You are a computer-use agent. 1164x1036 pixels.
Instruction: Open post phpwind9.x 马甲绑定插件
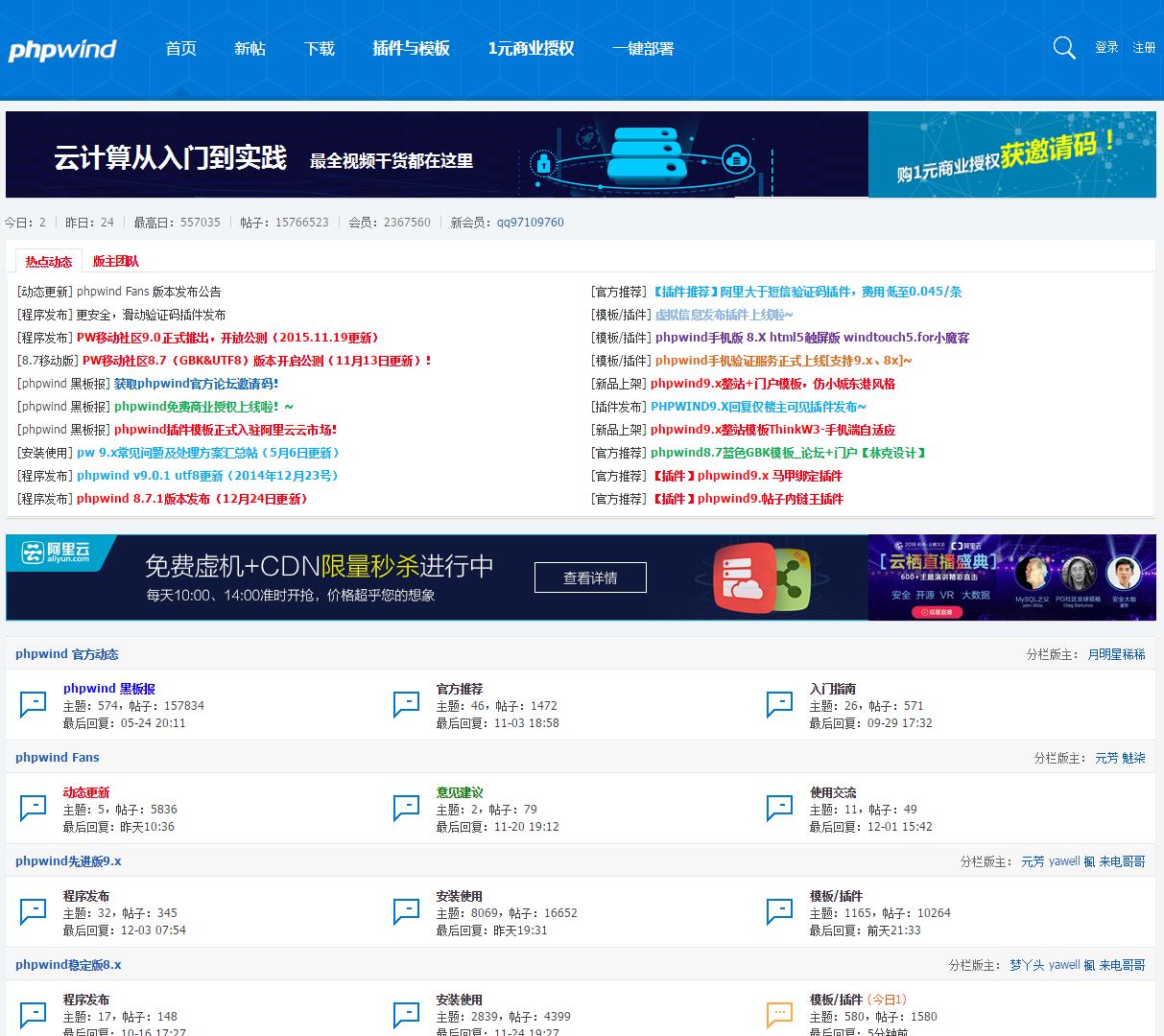[x=747, y=476]
